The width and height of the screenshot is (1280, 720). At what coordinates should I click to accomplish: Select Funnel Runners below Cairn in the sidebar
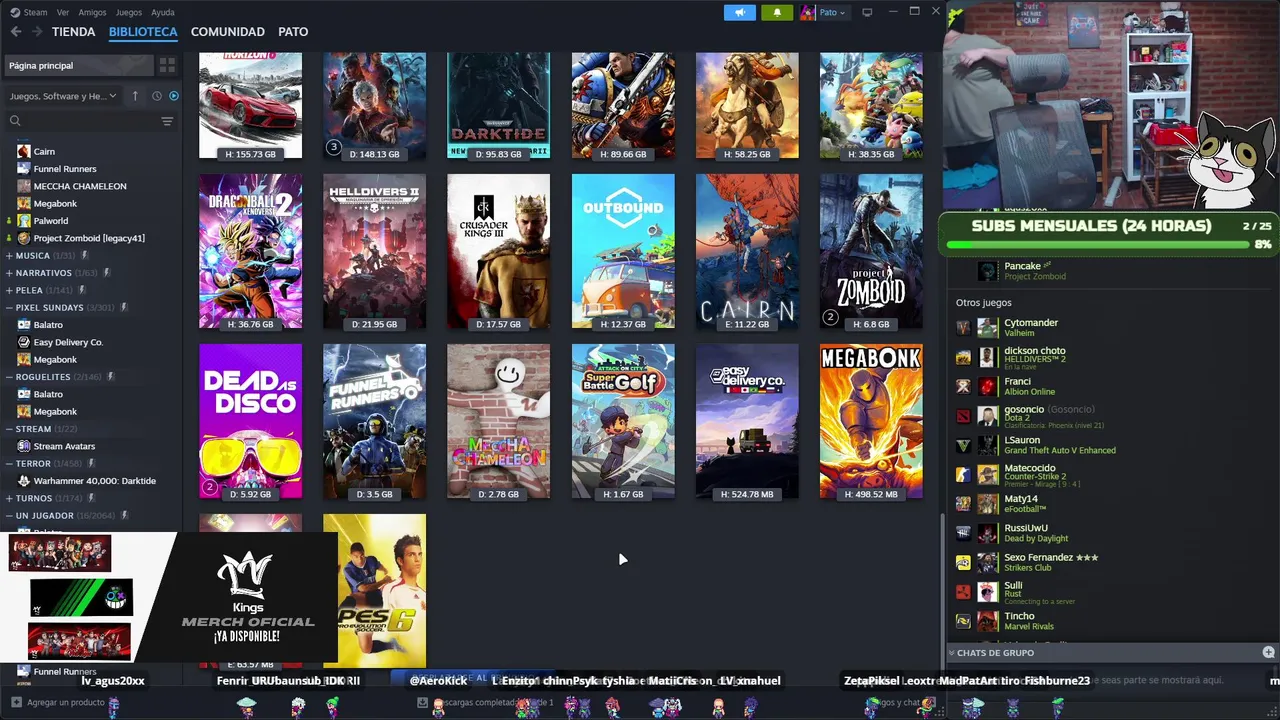coord(65,169)
